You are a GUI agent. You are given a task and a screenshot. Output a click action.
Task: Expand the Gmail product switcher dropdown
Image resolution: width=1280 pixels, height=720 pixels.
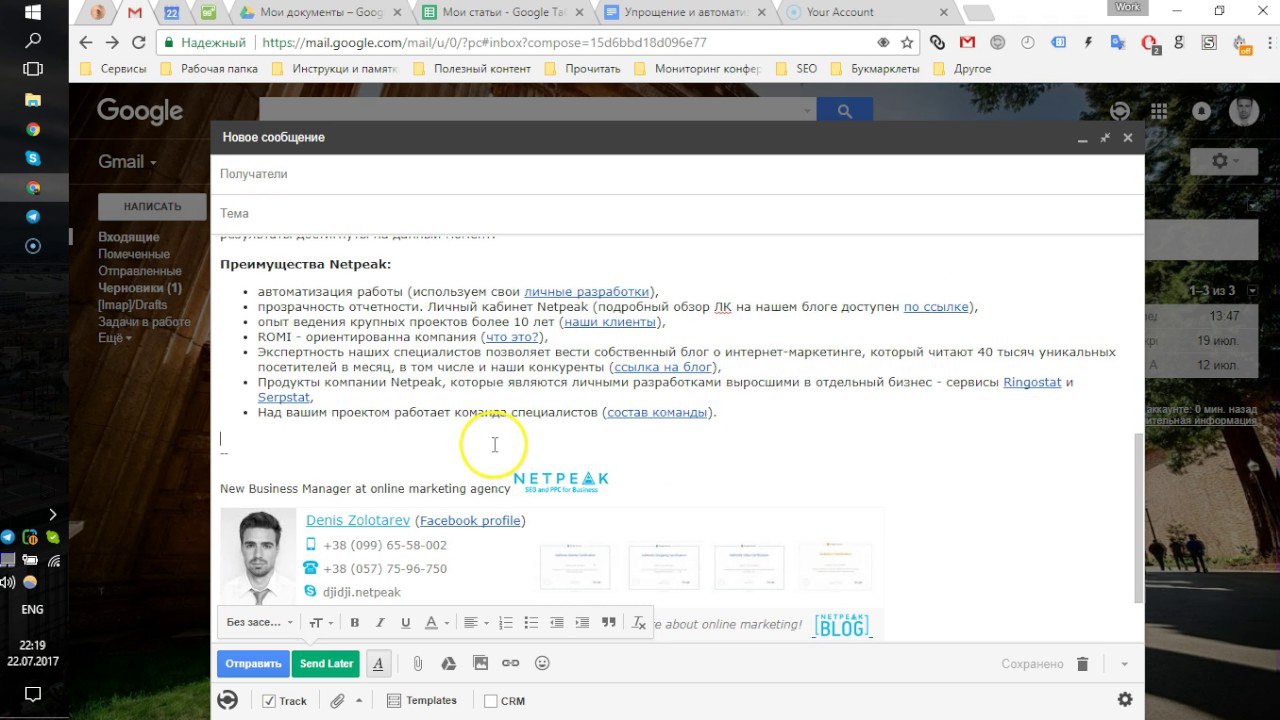tap(128, 161)
